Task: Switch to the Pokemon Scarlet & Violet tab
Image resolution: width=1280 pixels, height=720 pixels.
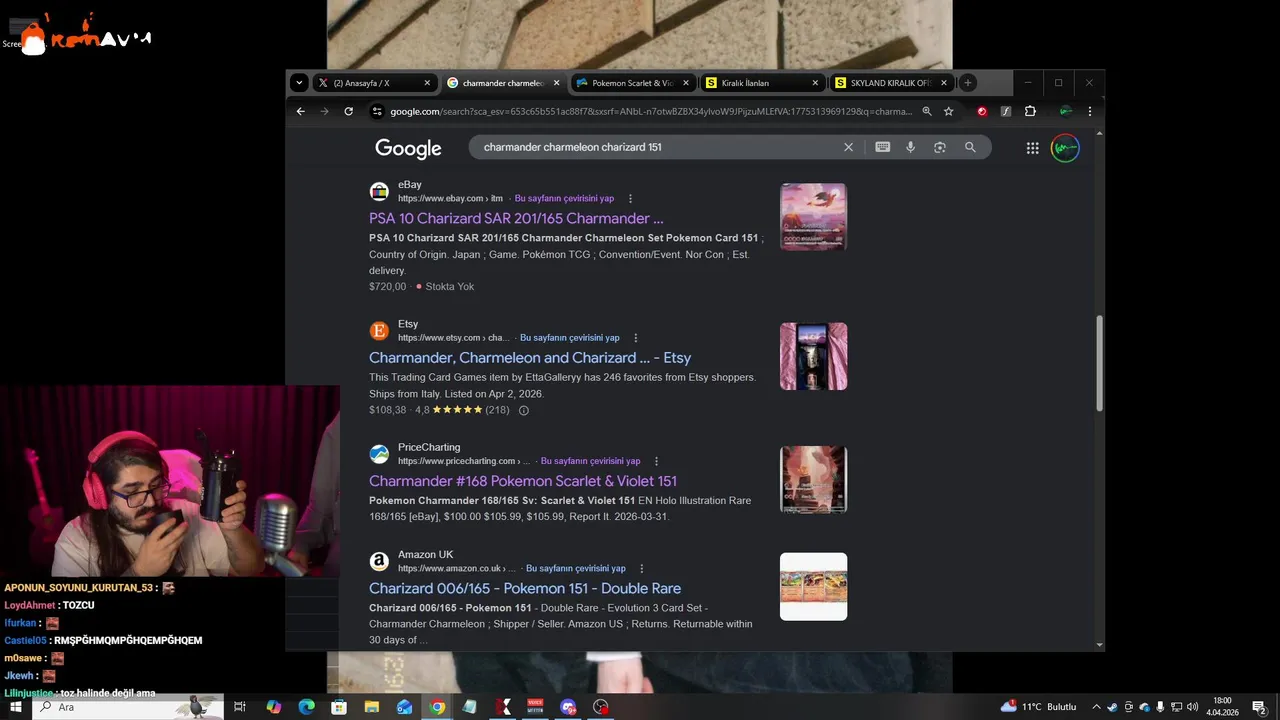Action: click(633, 83)
